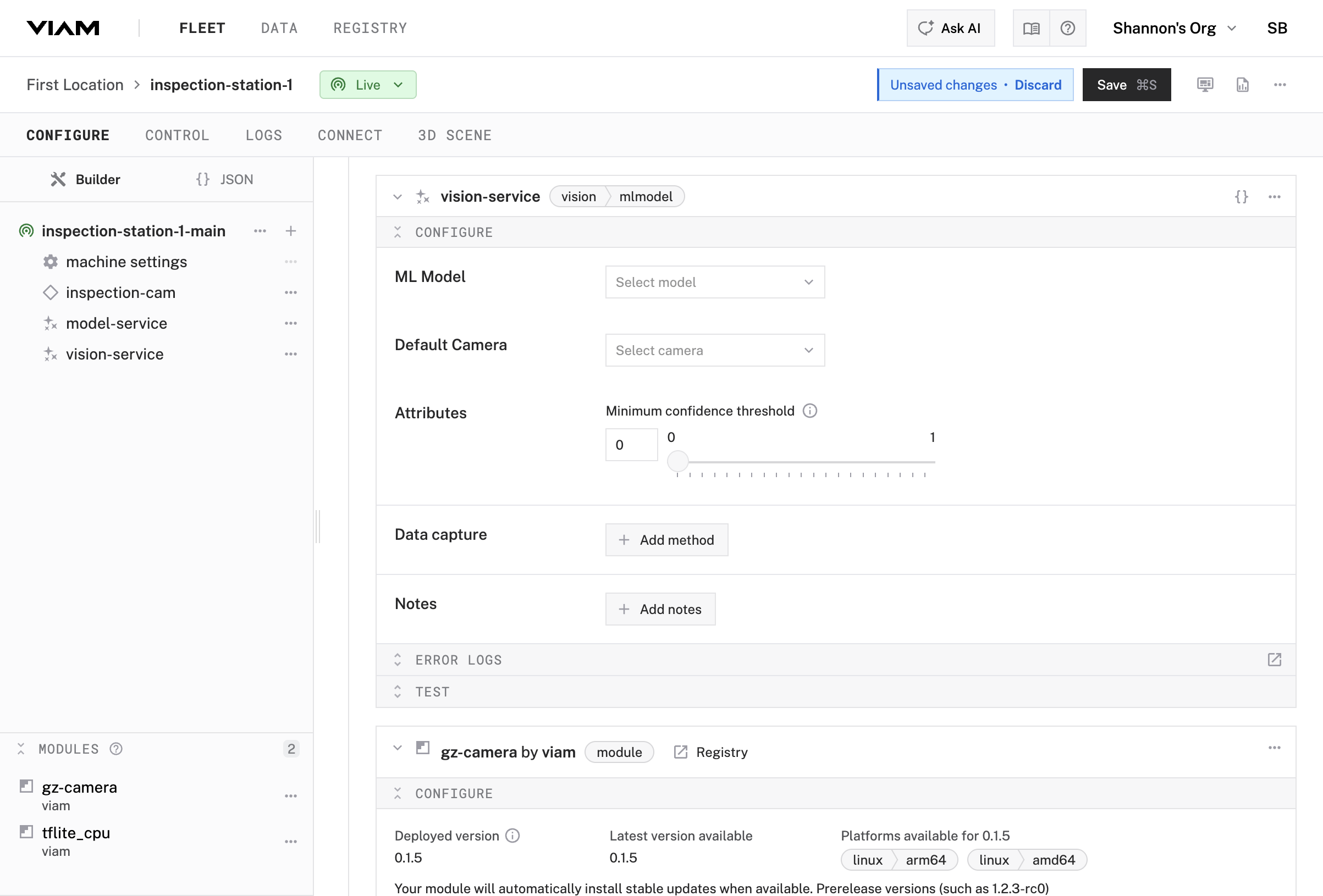Image resolution: width=1323 pixels, height=896 pixels.
Task: Save the configuration changes
Action: [x=1126, y=84]
